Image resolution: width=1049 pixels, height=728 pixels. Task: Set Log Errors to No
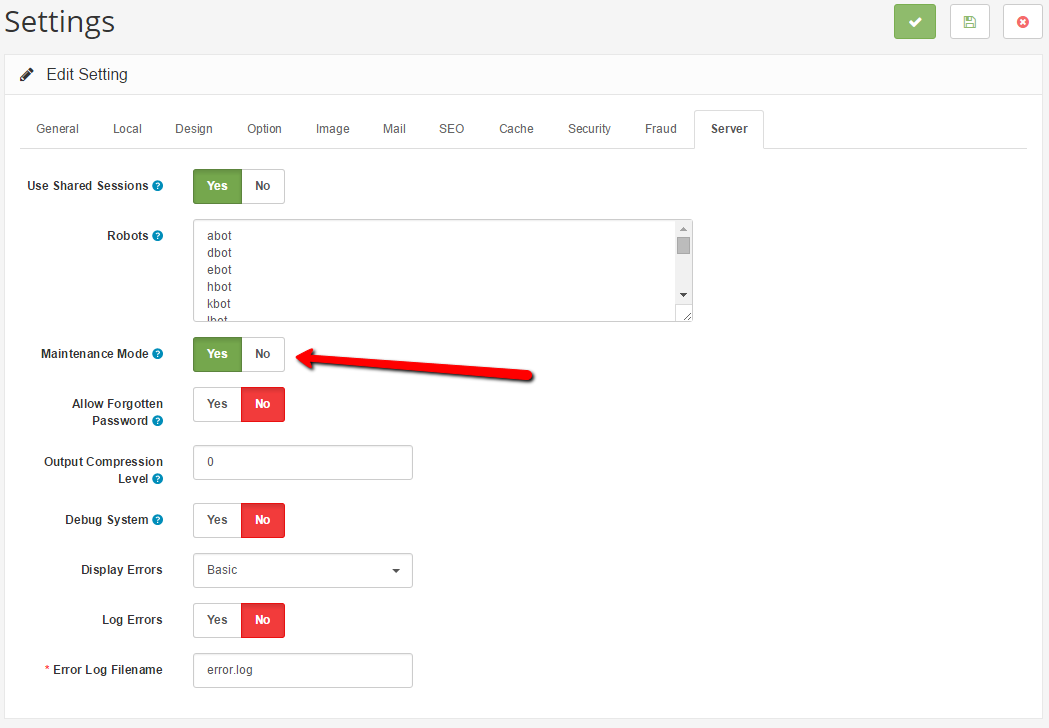tap(263, 620)
